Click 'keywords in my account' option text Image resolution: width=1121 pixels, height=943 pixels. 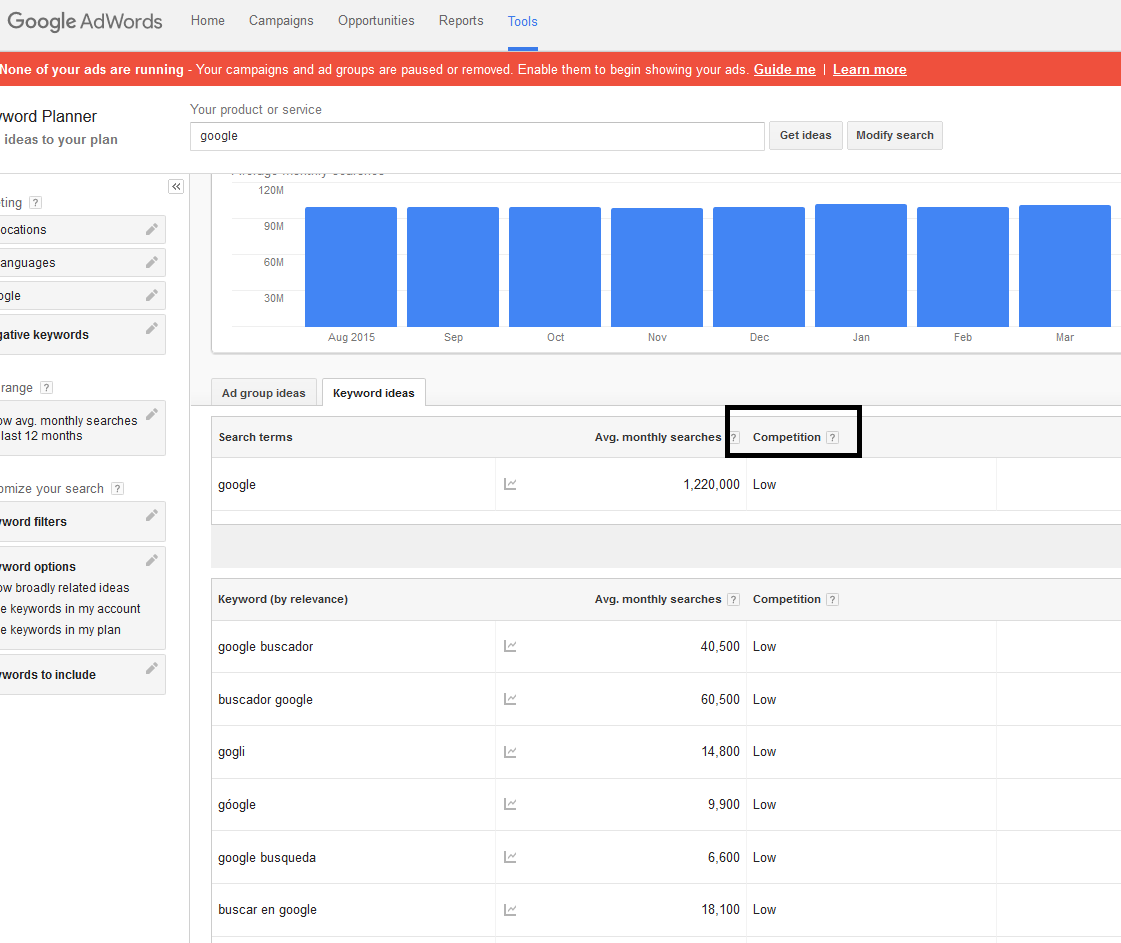[x=75, y=608]
